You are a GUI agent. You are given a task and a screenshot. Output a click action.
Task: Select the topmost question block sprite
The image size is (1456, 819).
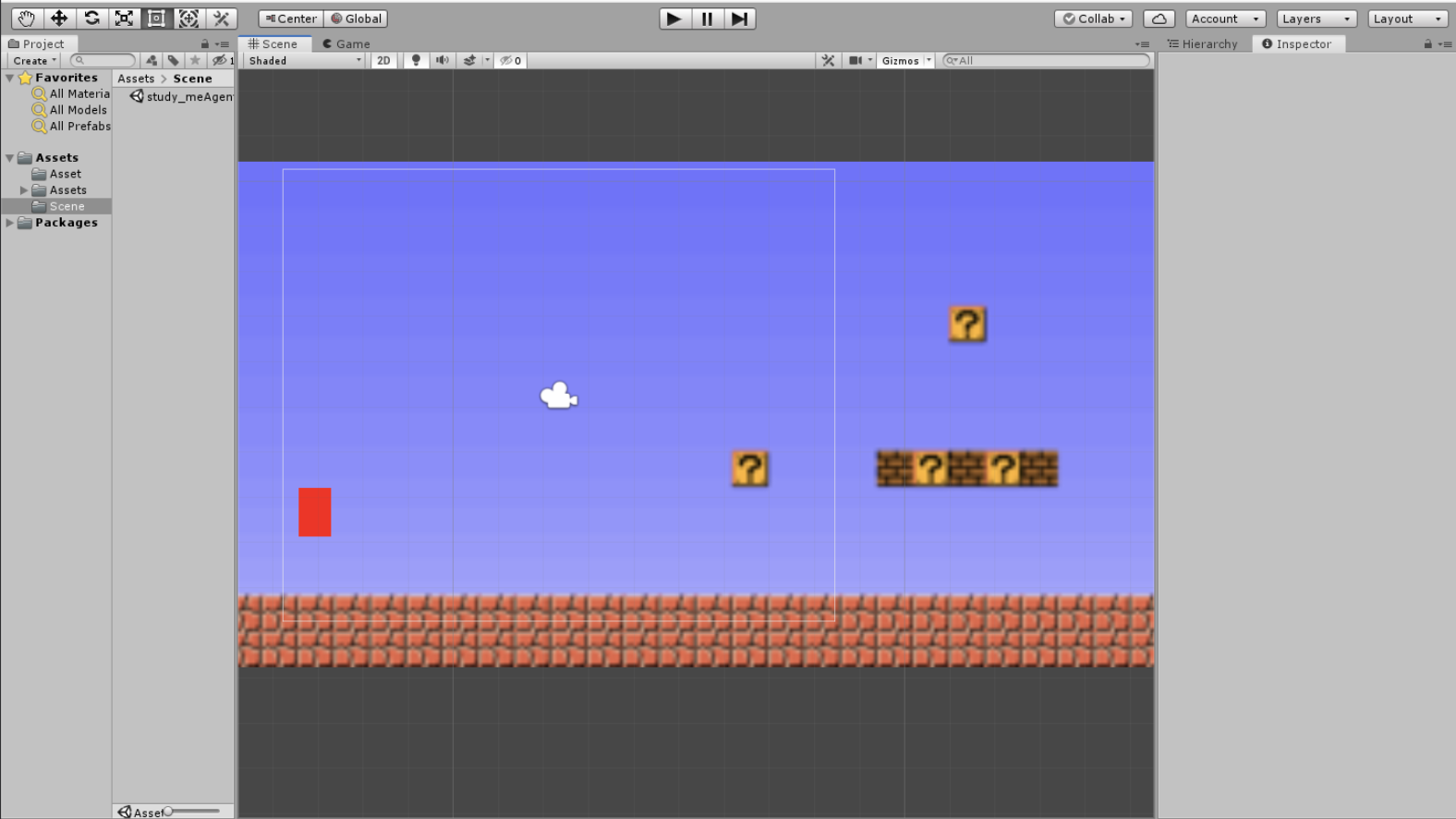(967, 324)
